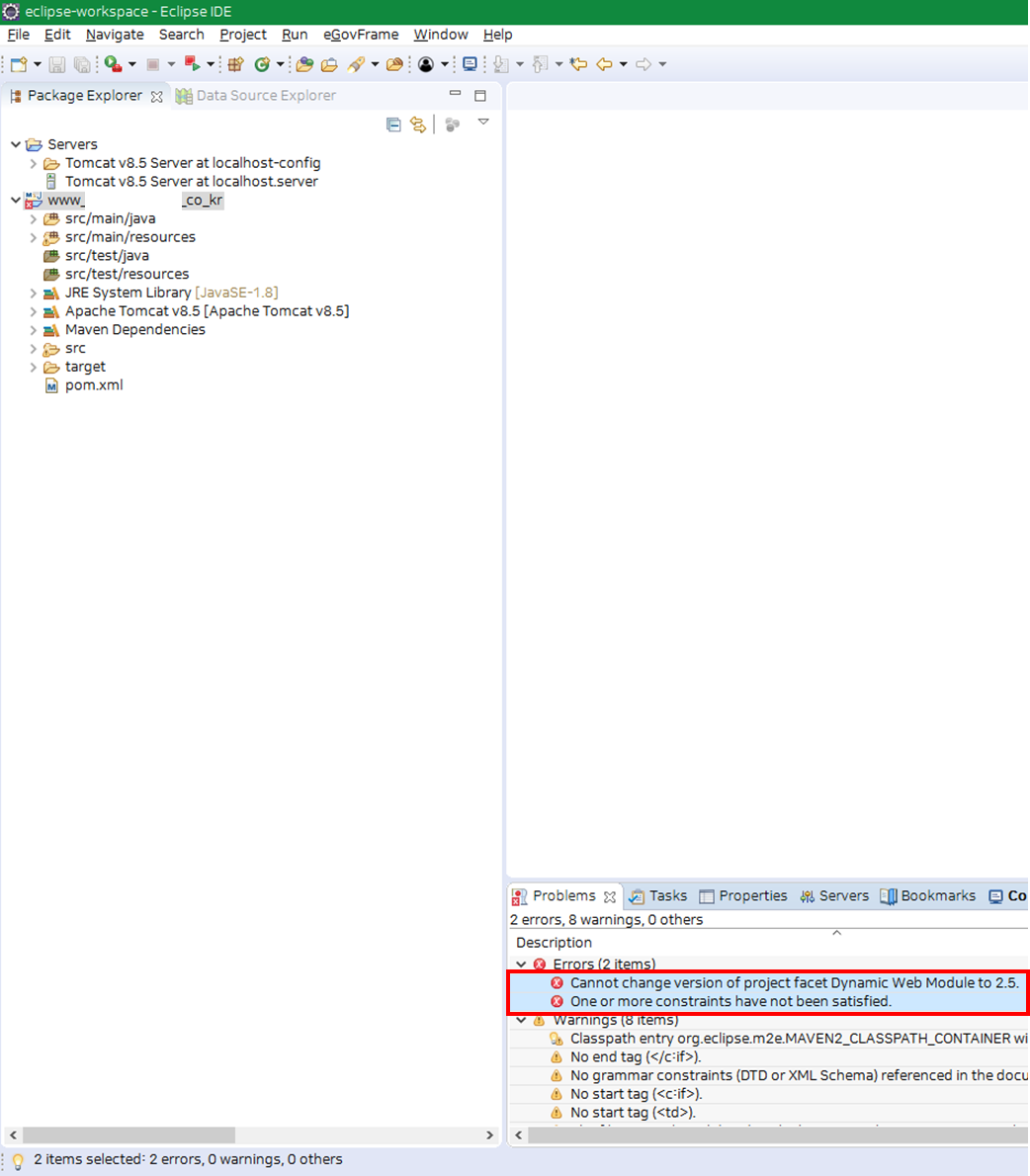The height and width of the screenshot is (1176, 1030).
Task: Select Tomcat v8.5 Server at localhost.server file
Action: [x=181, y=182]
